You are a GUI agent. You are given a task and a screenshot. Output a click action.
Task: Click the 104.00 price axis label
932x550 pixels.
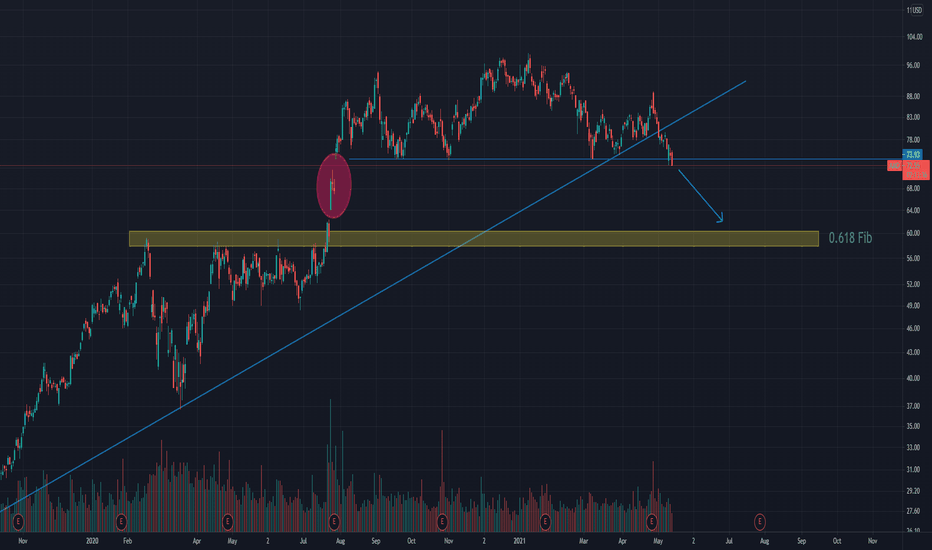[915, 37]
